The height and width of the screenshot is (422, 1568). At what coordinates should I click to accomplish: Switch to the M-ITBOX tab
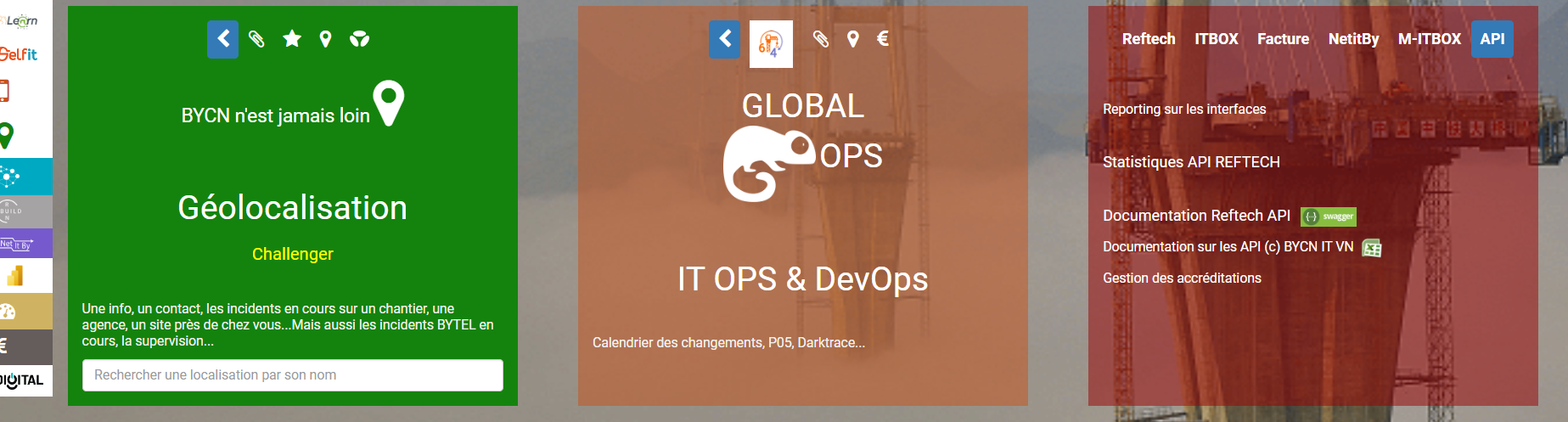(1429, 39)
